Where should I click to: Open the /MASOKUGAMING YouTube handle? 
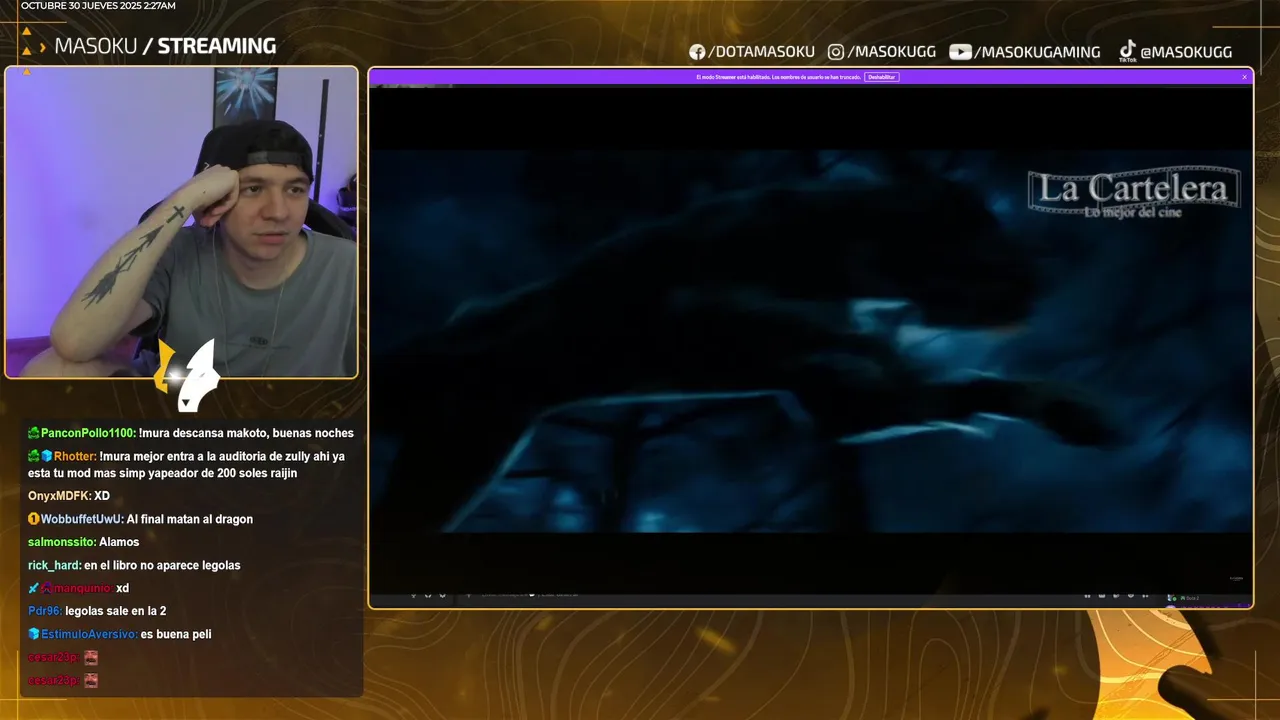pos(1037,52)
